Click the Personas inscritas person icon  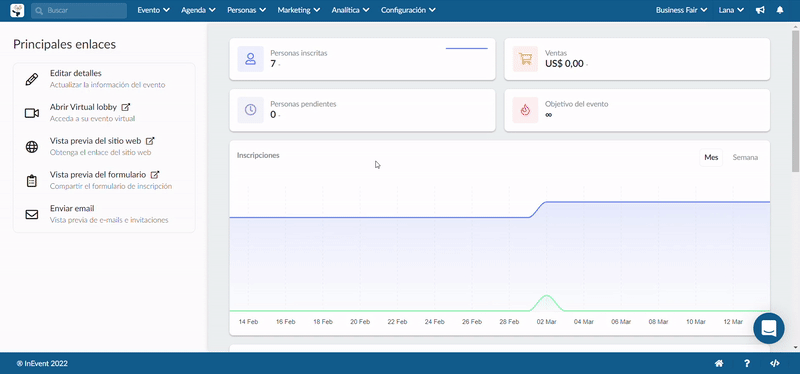(x=251, y=59)
